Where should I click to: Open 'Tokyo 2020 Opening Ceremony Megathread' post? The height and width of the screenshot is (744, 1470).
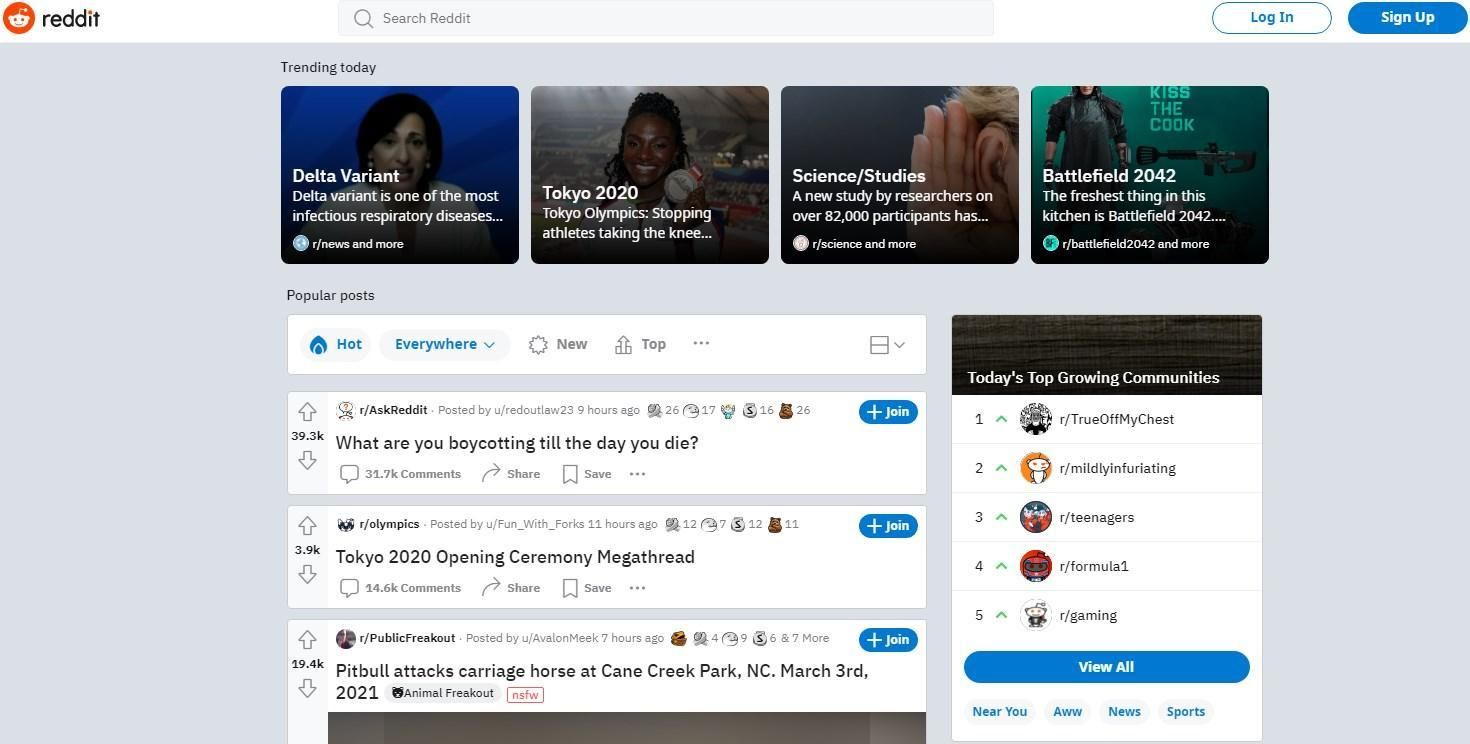(515, 557)
